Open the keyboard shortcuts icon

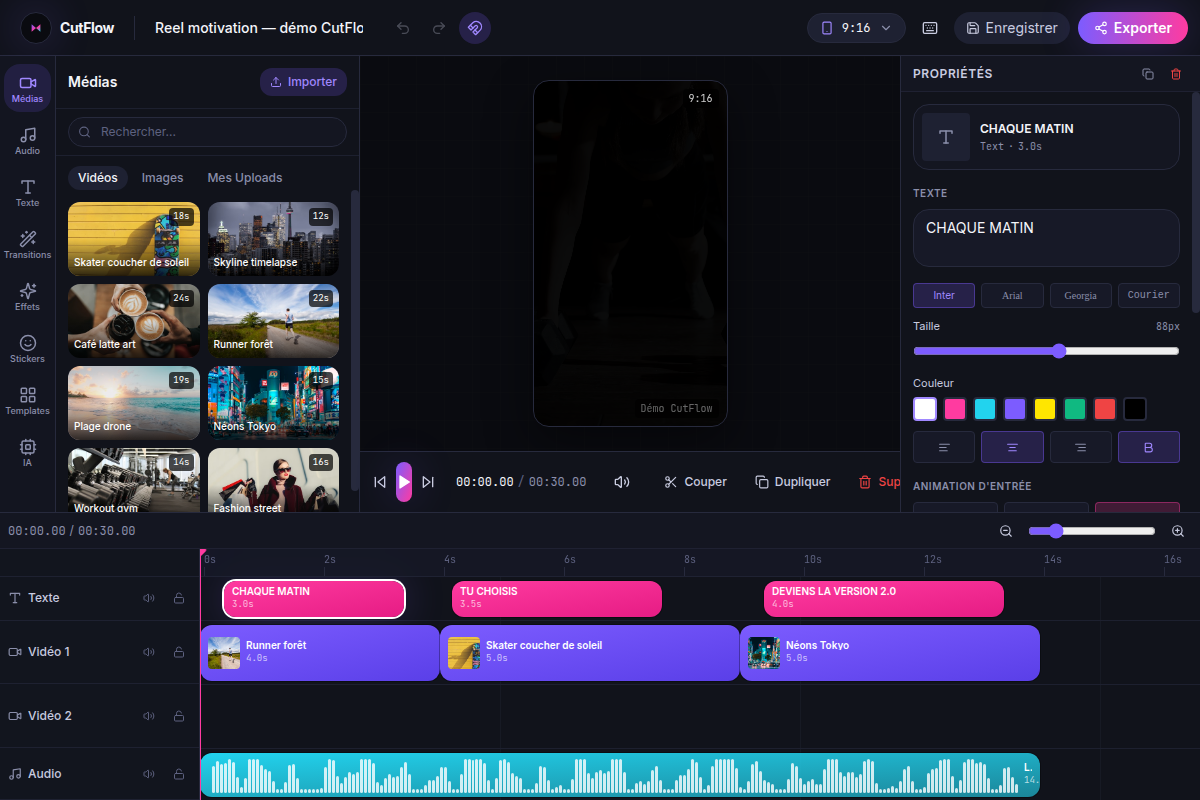(930, 28)
